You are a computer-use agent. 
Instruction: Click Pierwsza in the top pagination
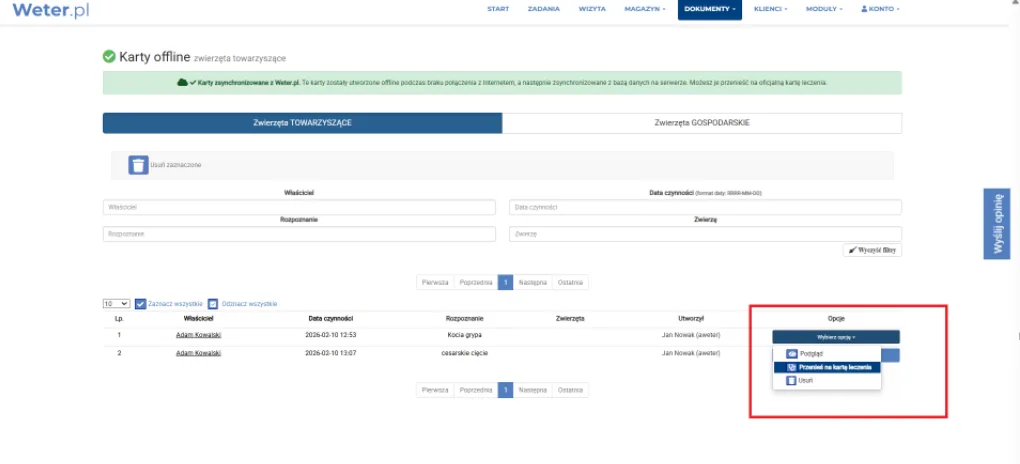(x=435, y=282)
